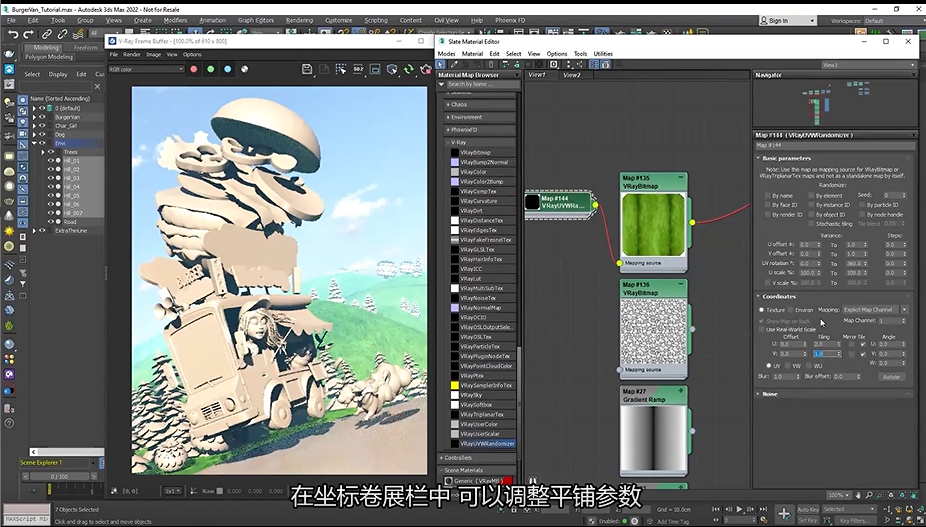Click the Redo arrow in main toolbar
Image resolution: width=926 pixels, height=527 pixels.
tap(28, 34)
